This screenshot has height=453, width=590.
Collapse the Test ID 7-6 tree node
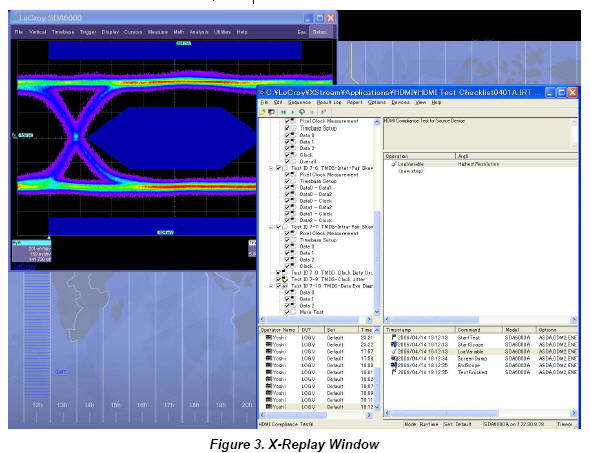coord(271,168)
